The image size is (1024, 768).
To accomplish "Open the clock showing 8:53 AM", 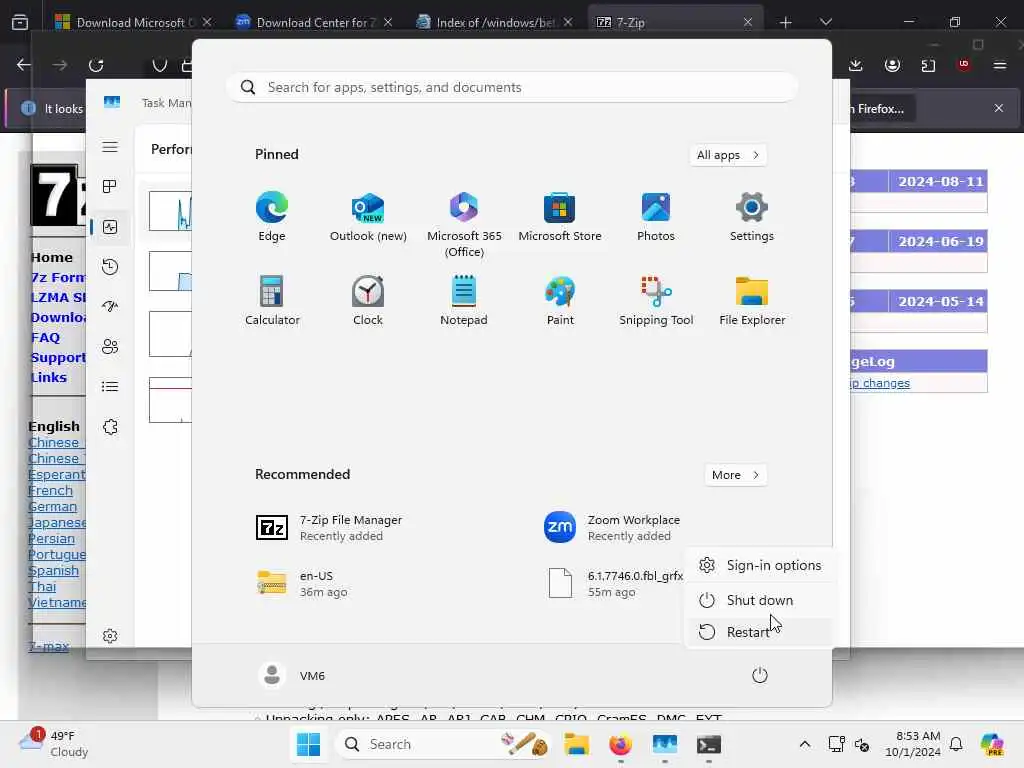I will [912, 744].
